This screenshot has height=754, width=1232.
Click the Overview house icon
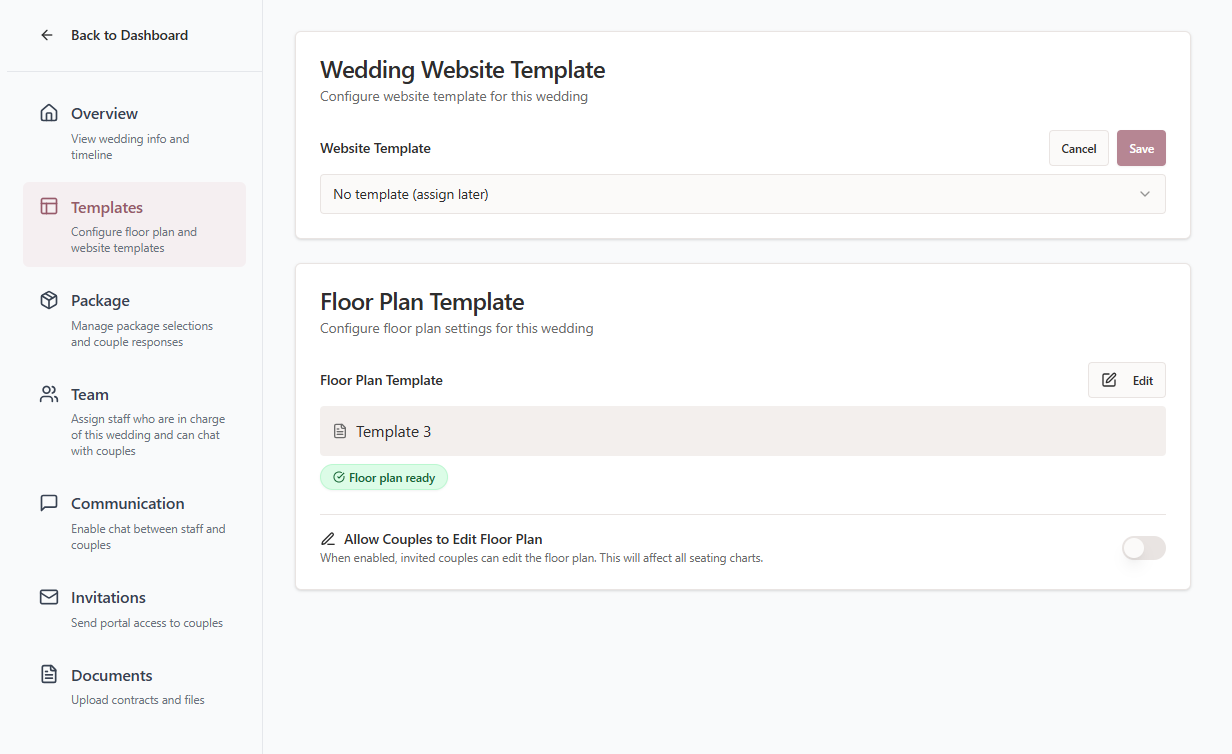49,113
